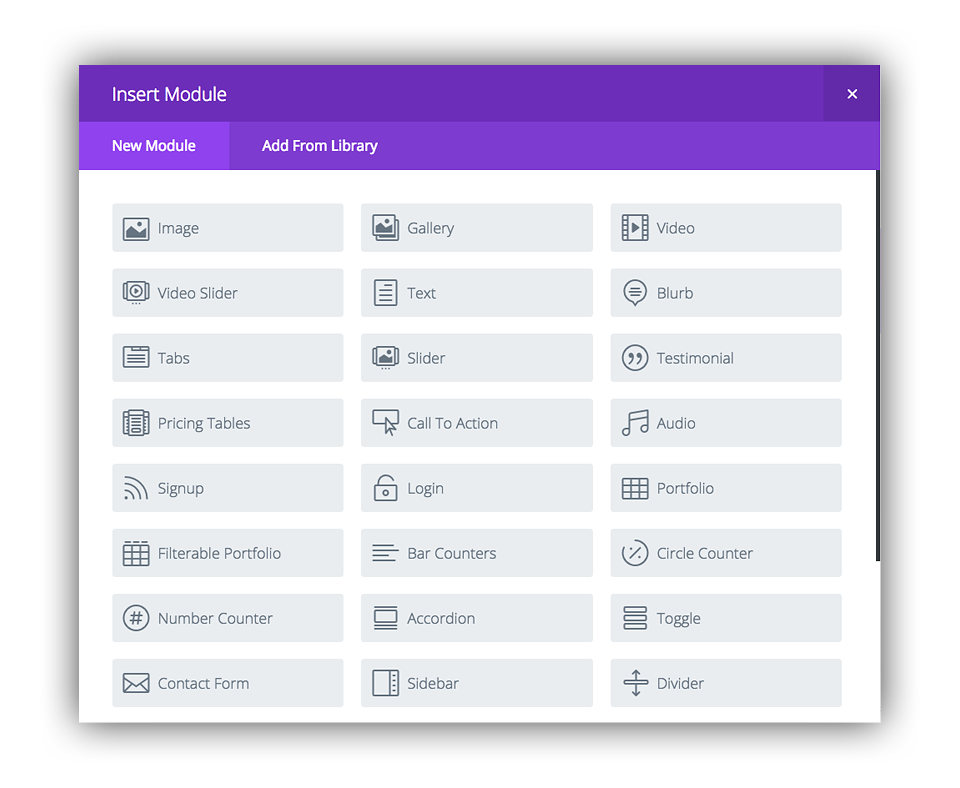The image size is (960, 788).
Task: Click the Insert Module title text
Action: pyautogui.click(x=169, y=94)
